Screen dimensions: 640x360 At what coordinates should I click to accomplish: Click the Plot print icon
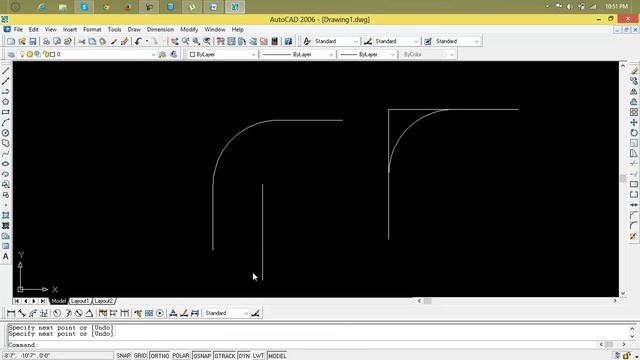click(x=47, y=41)
